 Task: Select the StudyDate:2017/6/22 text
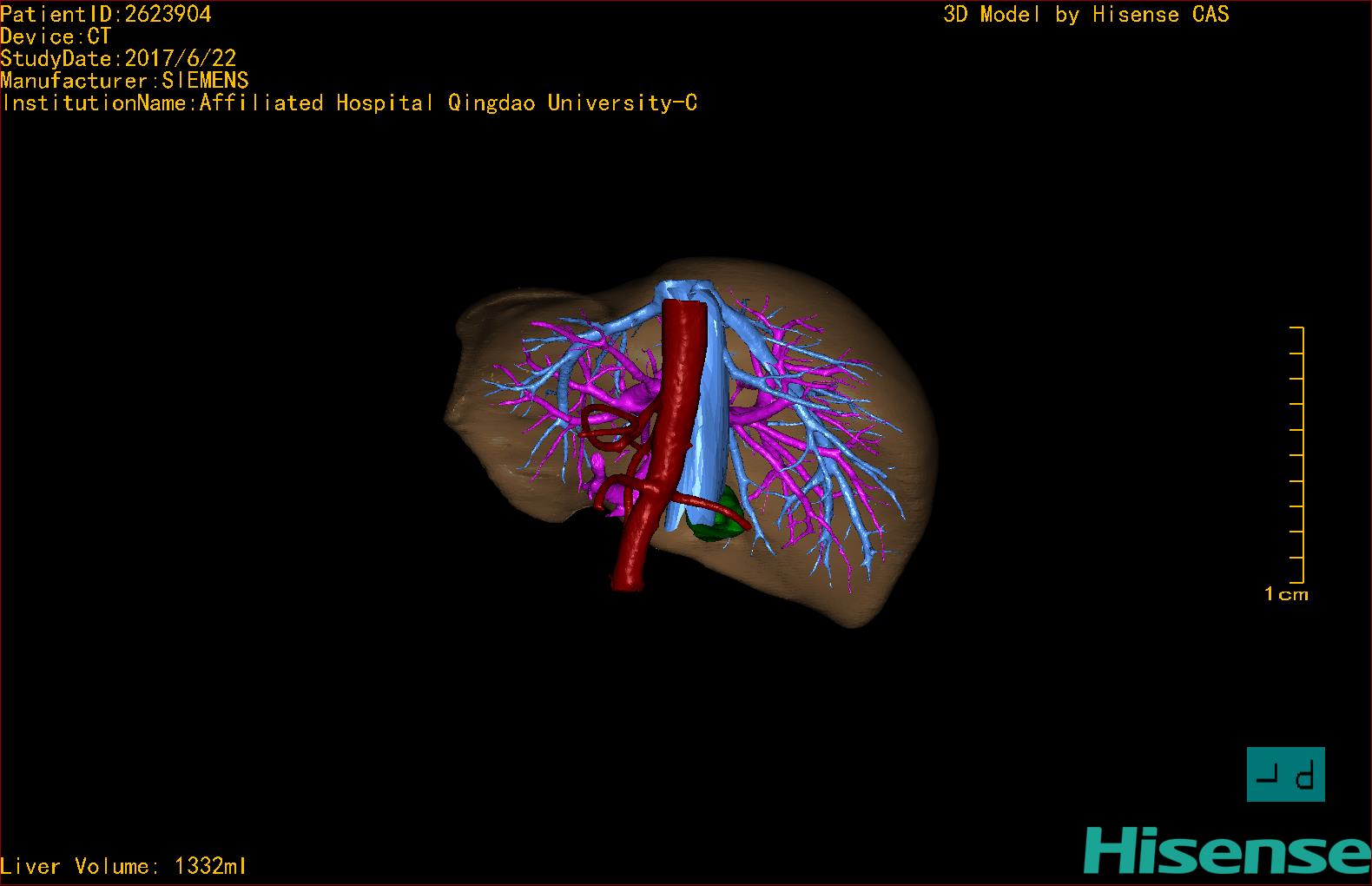pos(118,59)
